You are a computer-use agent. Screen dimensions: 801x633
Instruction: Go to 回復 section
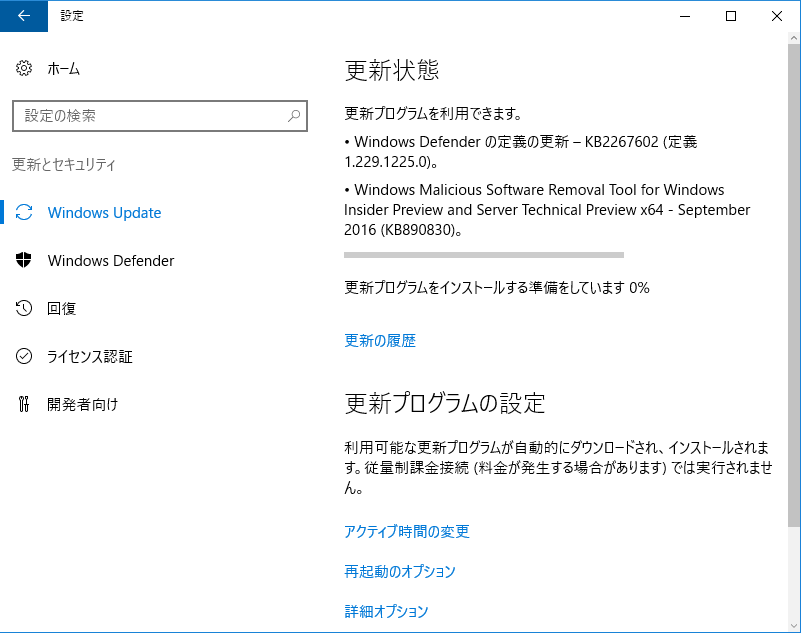coord(61,309)
